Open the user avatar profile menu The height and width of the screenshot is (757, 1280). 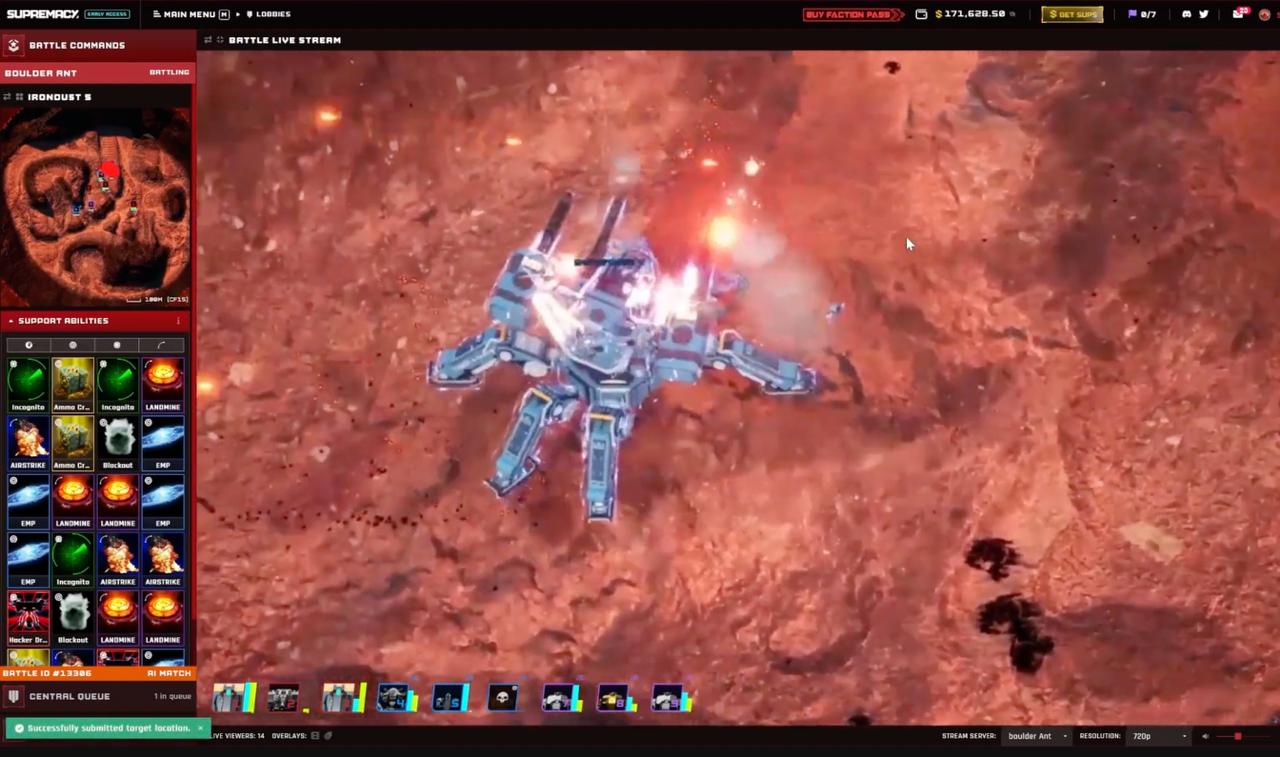point(1264,14)
